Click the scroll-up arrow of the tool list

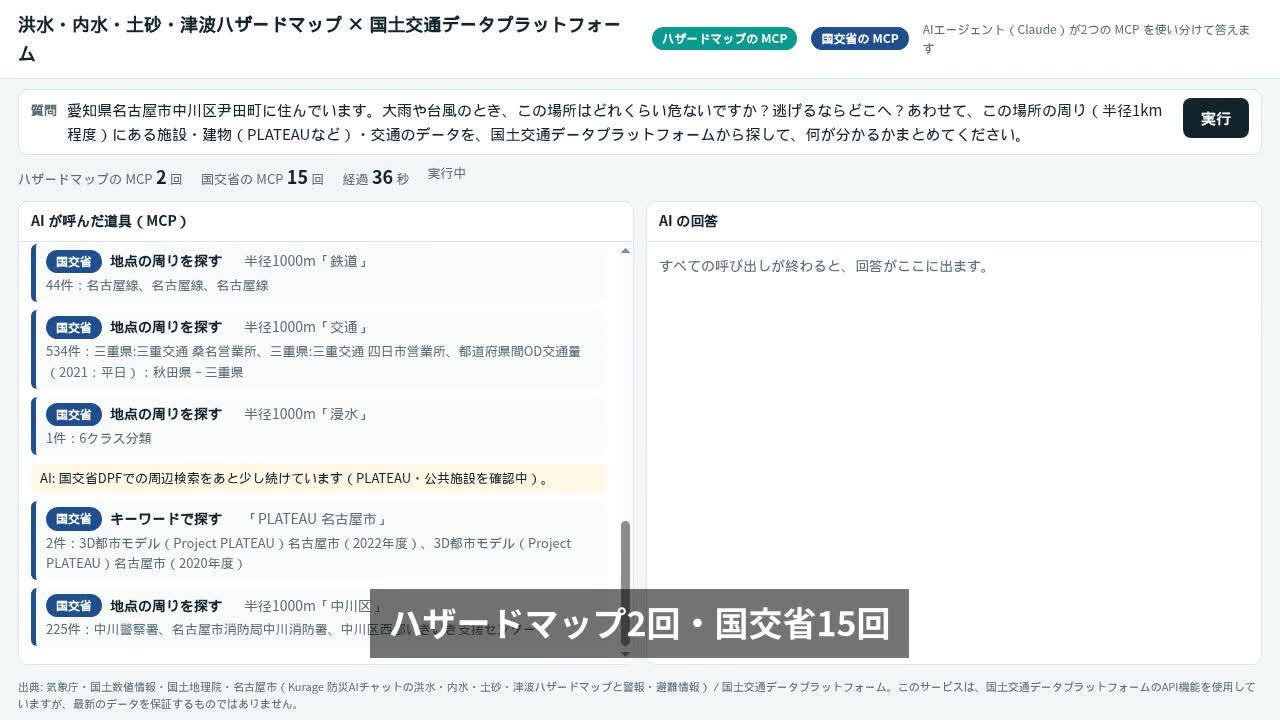pyautogui.click(x=626, y=251)
